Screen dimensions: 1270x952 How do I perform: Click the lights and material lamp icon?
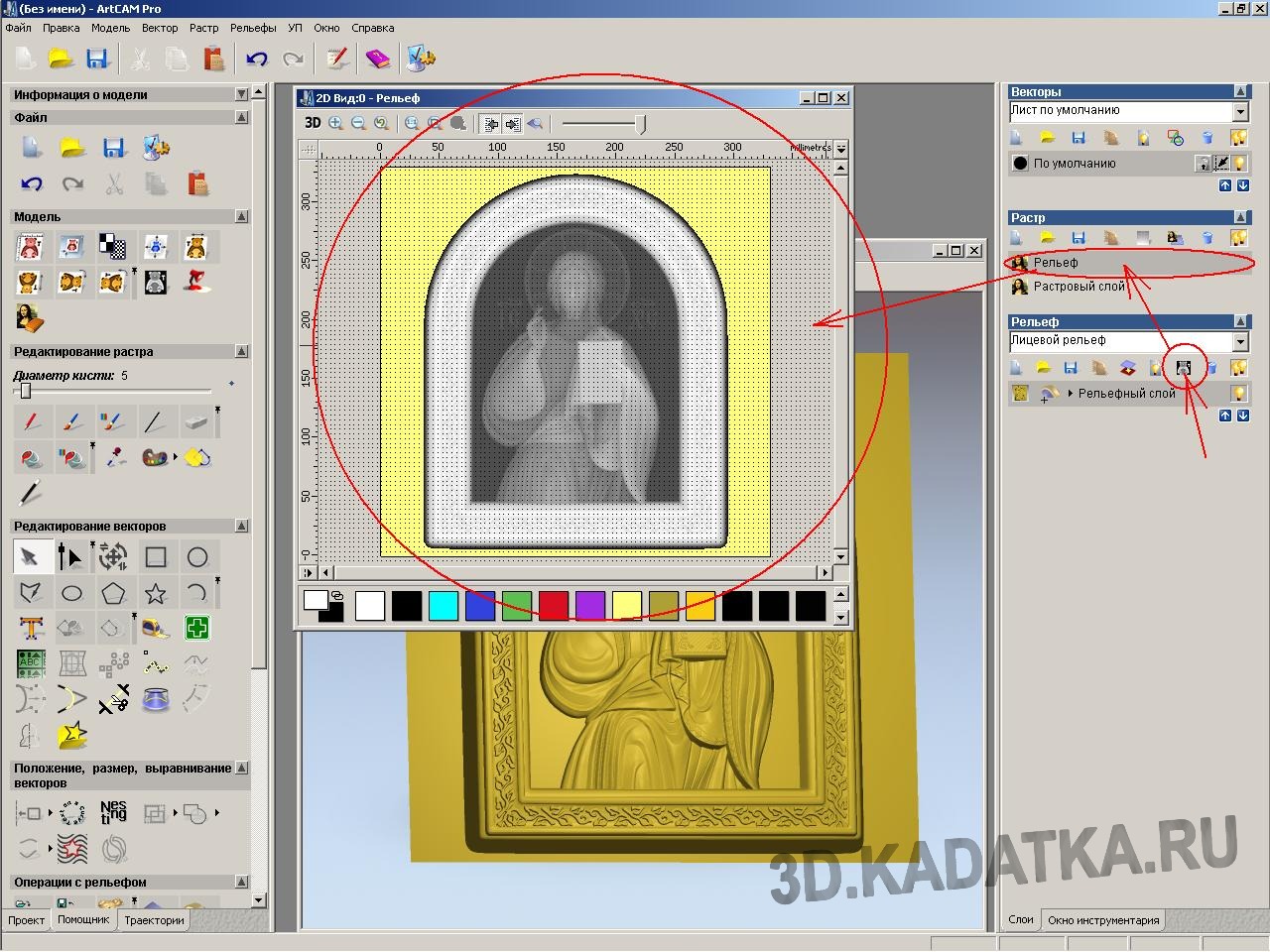(197, 282)
